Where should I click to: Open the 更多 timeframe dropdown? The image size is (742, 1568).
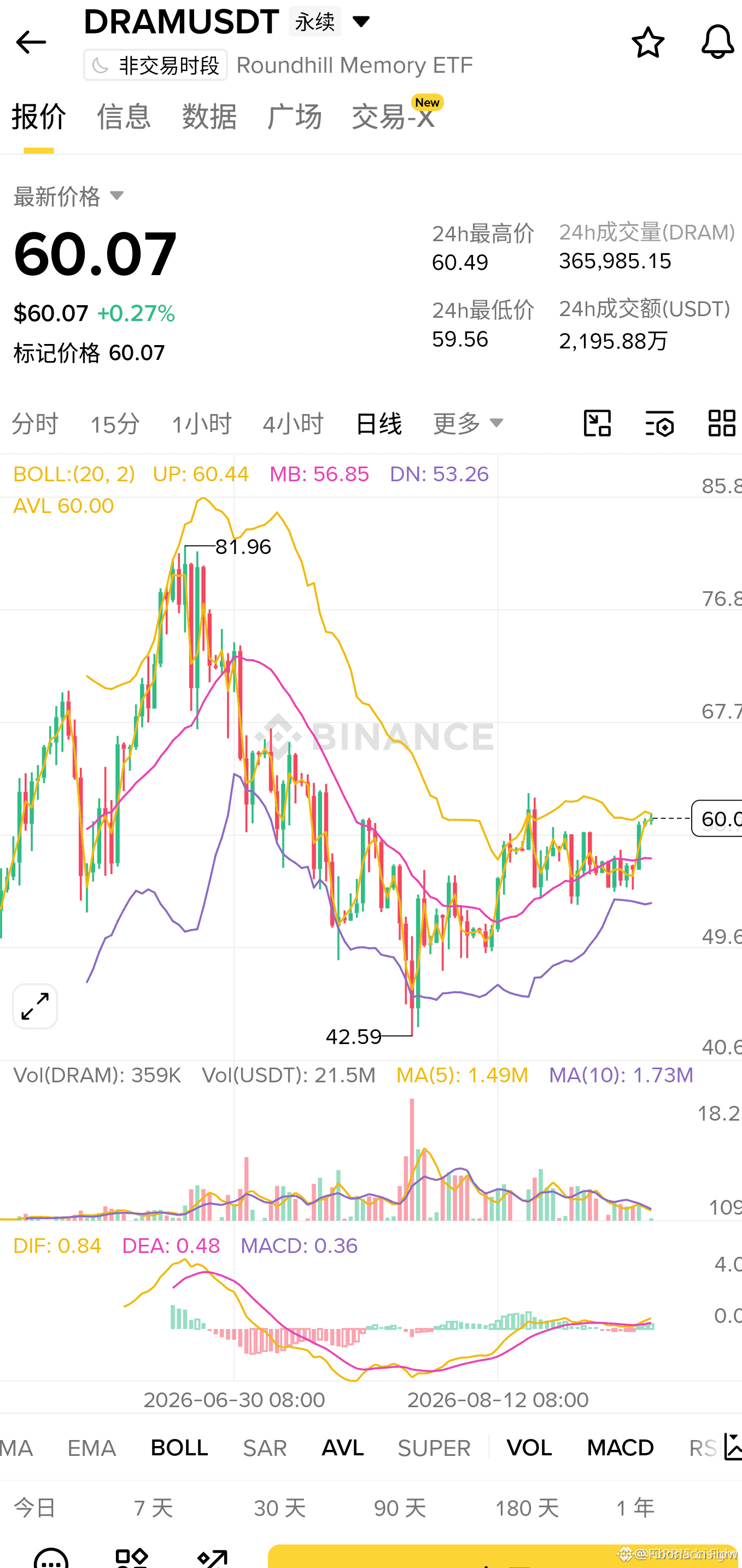pos(469,423)
